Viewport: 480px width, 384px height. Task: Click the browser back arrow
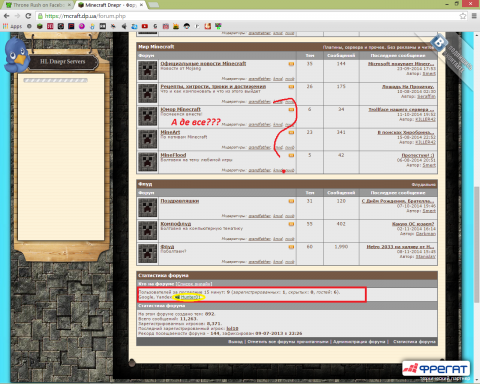tap(6, 16)
